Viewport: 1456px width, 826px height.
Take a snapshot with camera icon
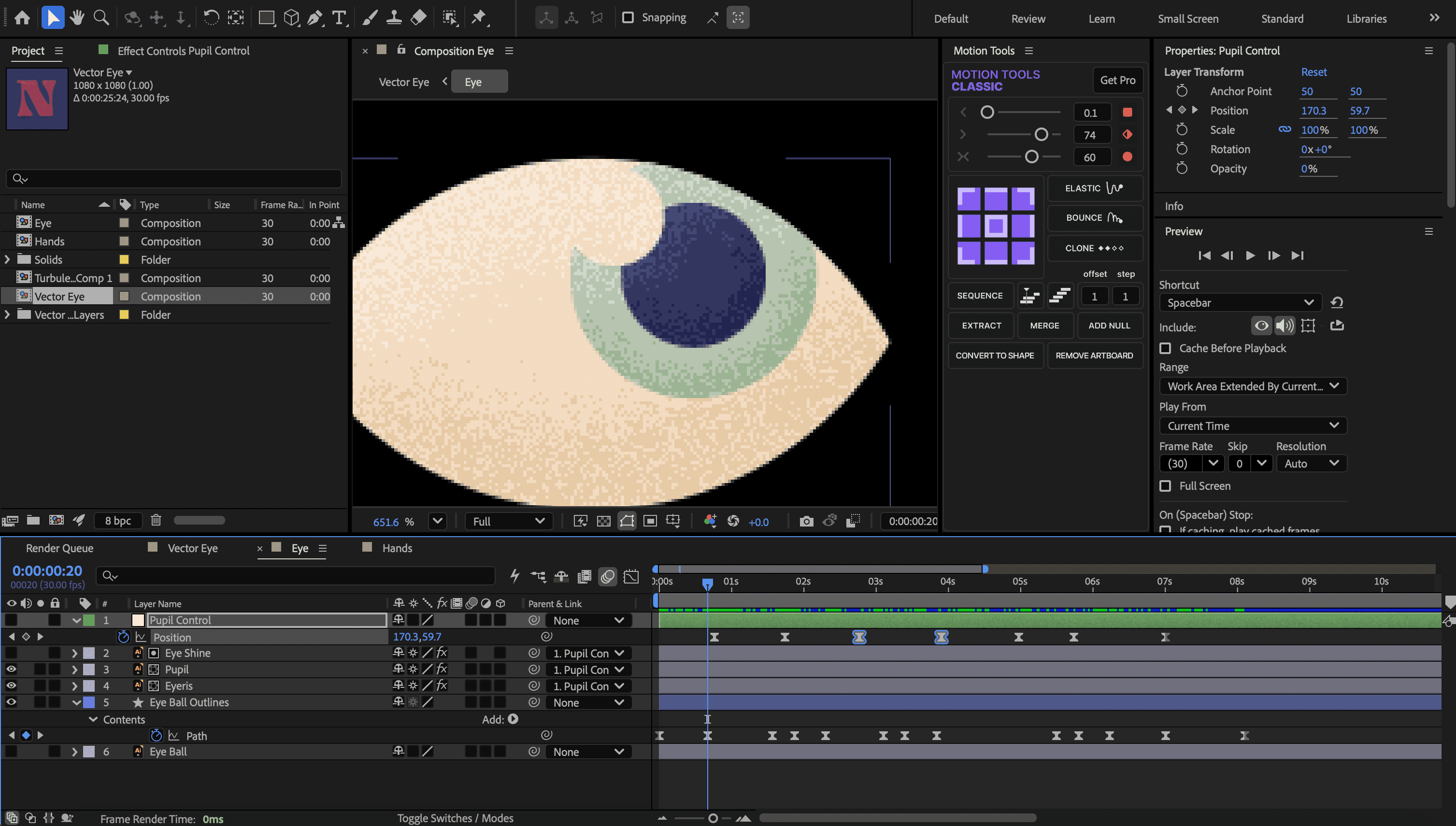tap(806, 521)
